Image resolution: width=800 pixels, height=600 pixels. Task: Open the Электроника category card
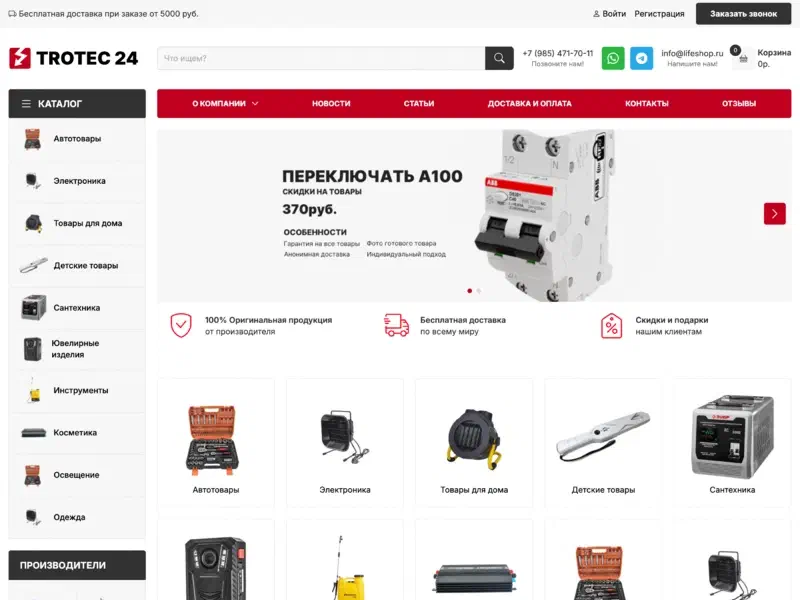click(x=345, y=443)
